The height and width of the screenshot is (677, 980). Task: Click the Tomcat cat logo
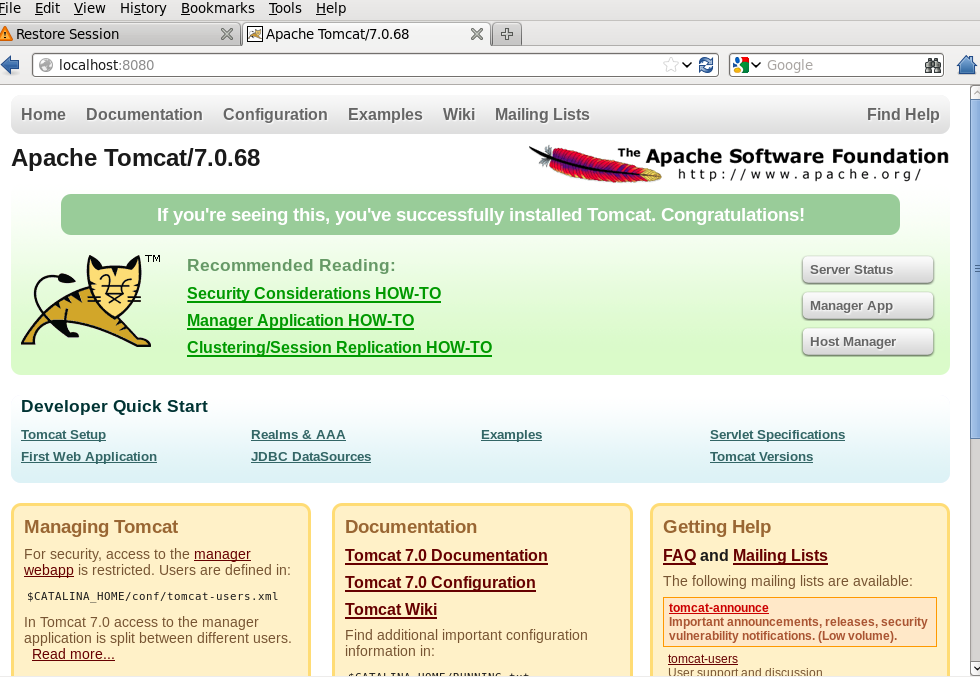click(x=91, y=301)
